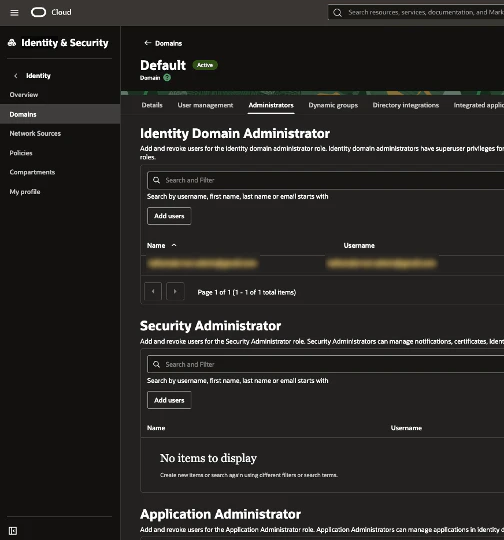
Task: Switch to the User management tab
Action: click(x=205, y=105)
